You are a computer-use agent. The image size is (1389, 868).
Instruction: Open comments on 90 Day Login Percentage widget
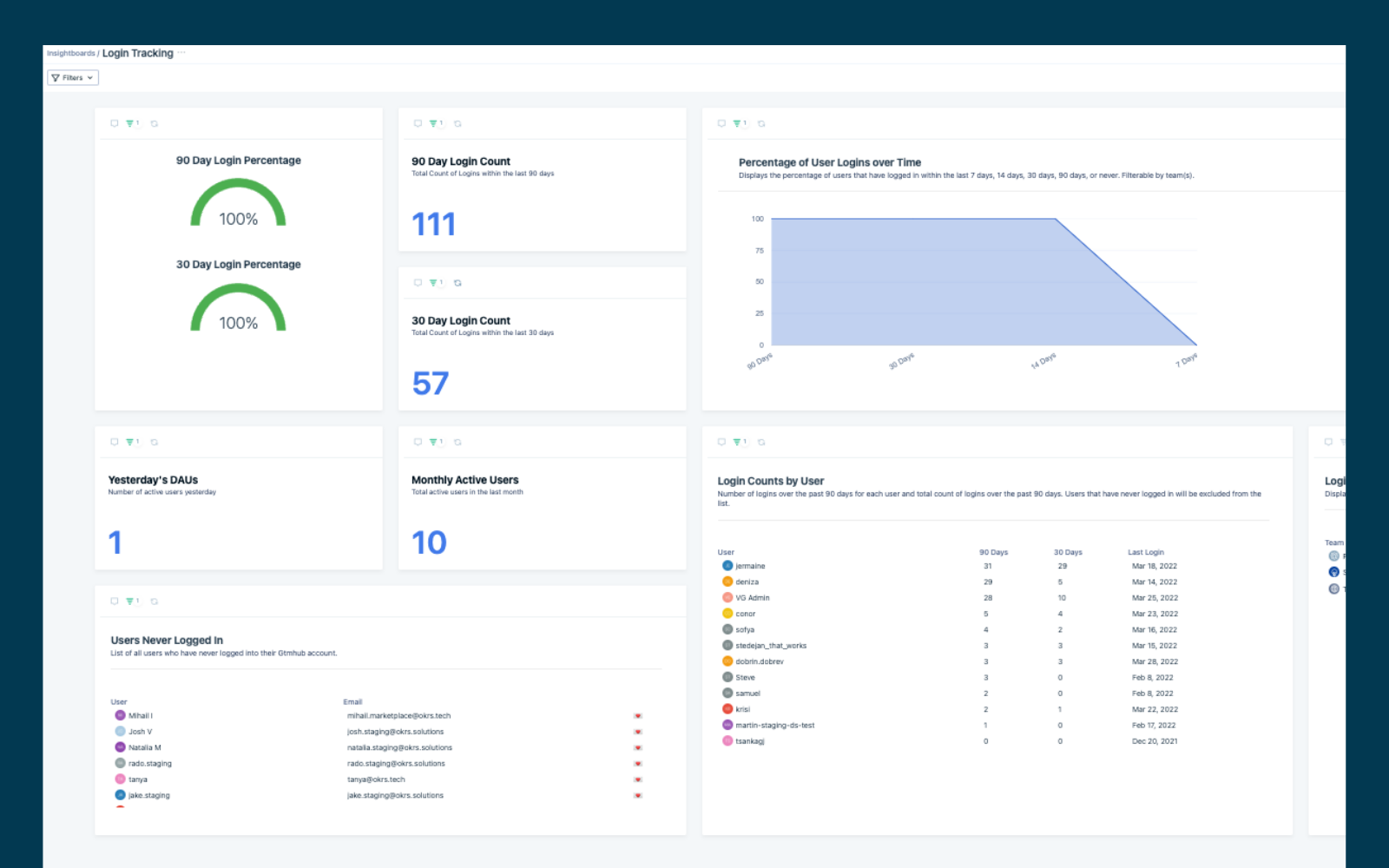[114, 123]
